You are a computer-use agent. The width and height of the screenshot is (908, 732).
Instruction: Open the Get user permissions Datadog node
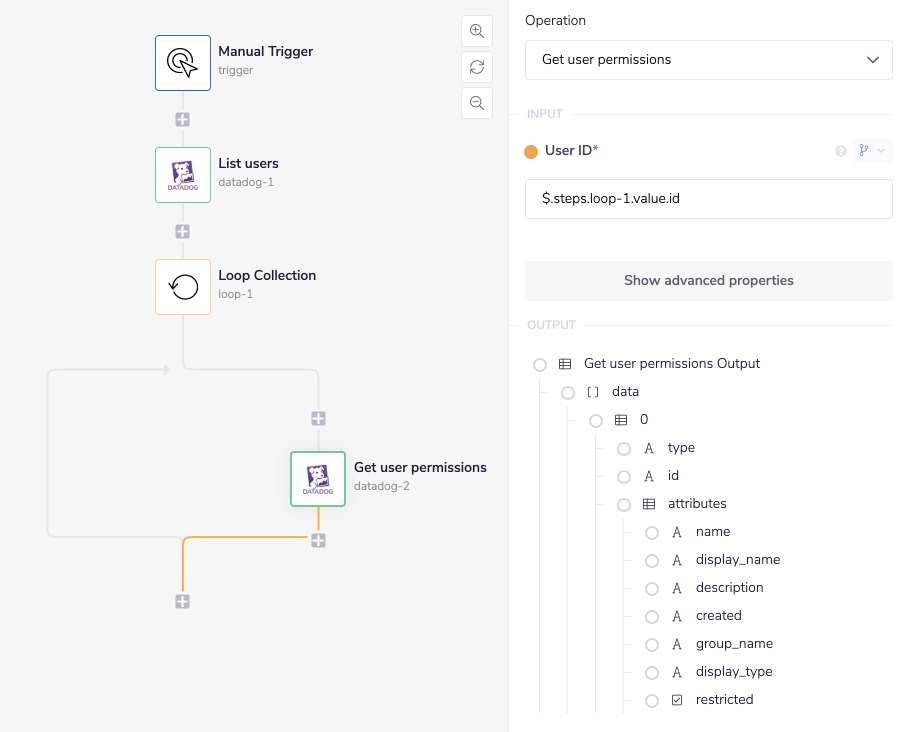(x=317, y=479)
